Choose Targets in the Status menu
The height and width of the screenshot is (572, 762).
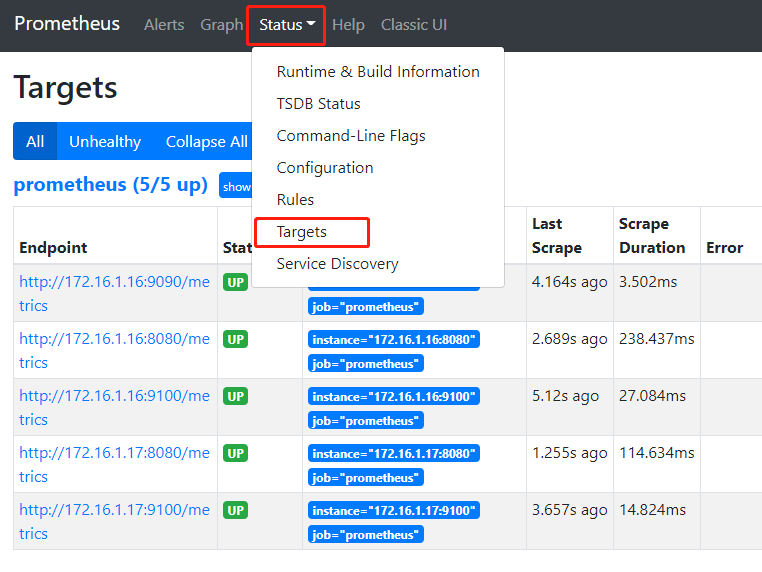pyautogui.click(x=378, y=232)
